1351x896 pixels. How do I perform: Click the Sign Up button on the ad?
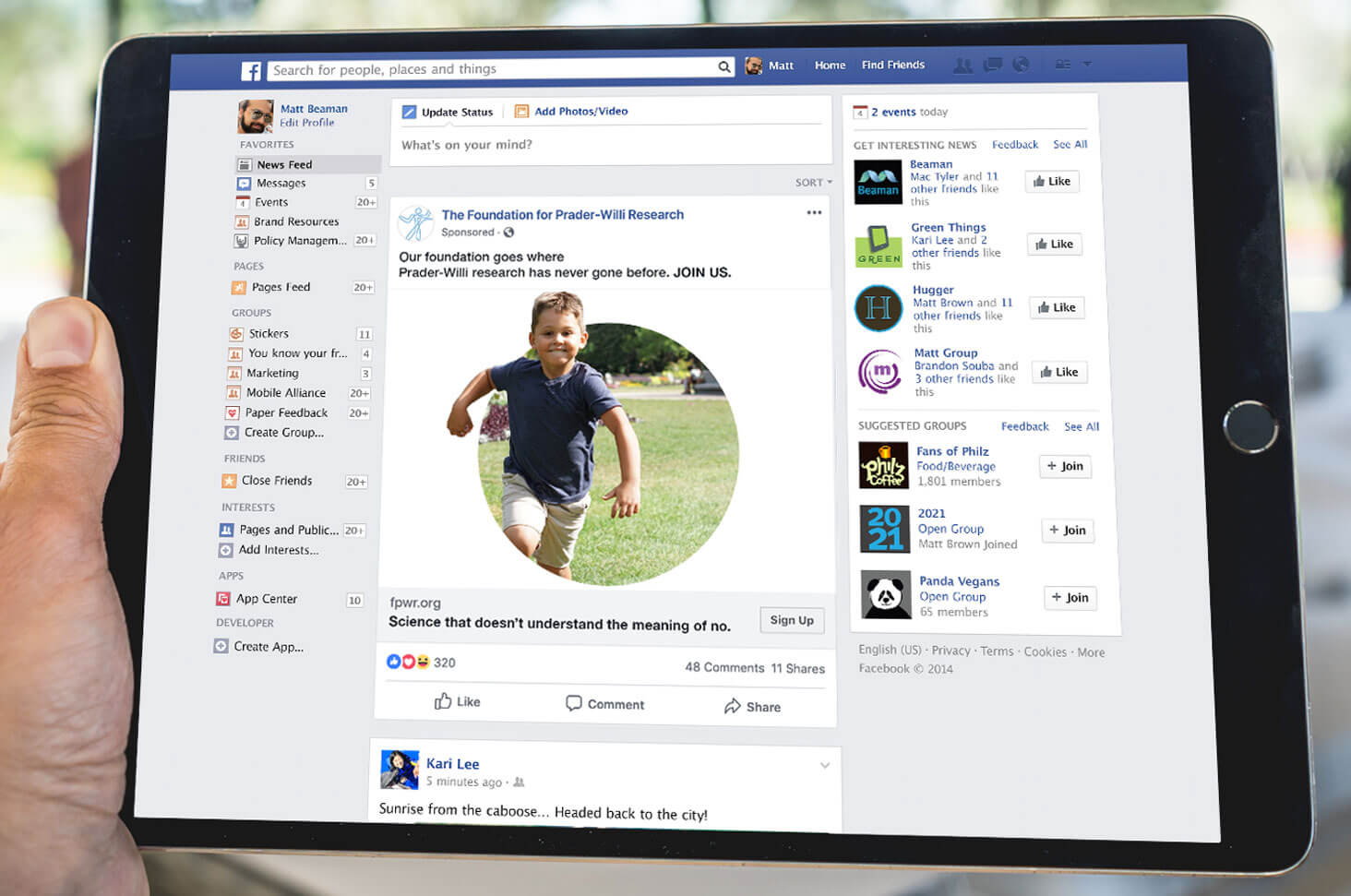(x=792, y=620)
